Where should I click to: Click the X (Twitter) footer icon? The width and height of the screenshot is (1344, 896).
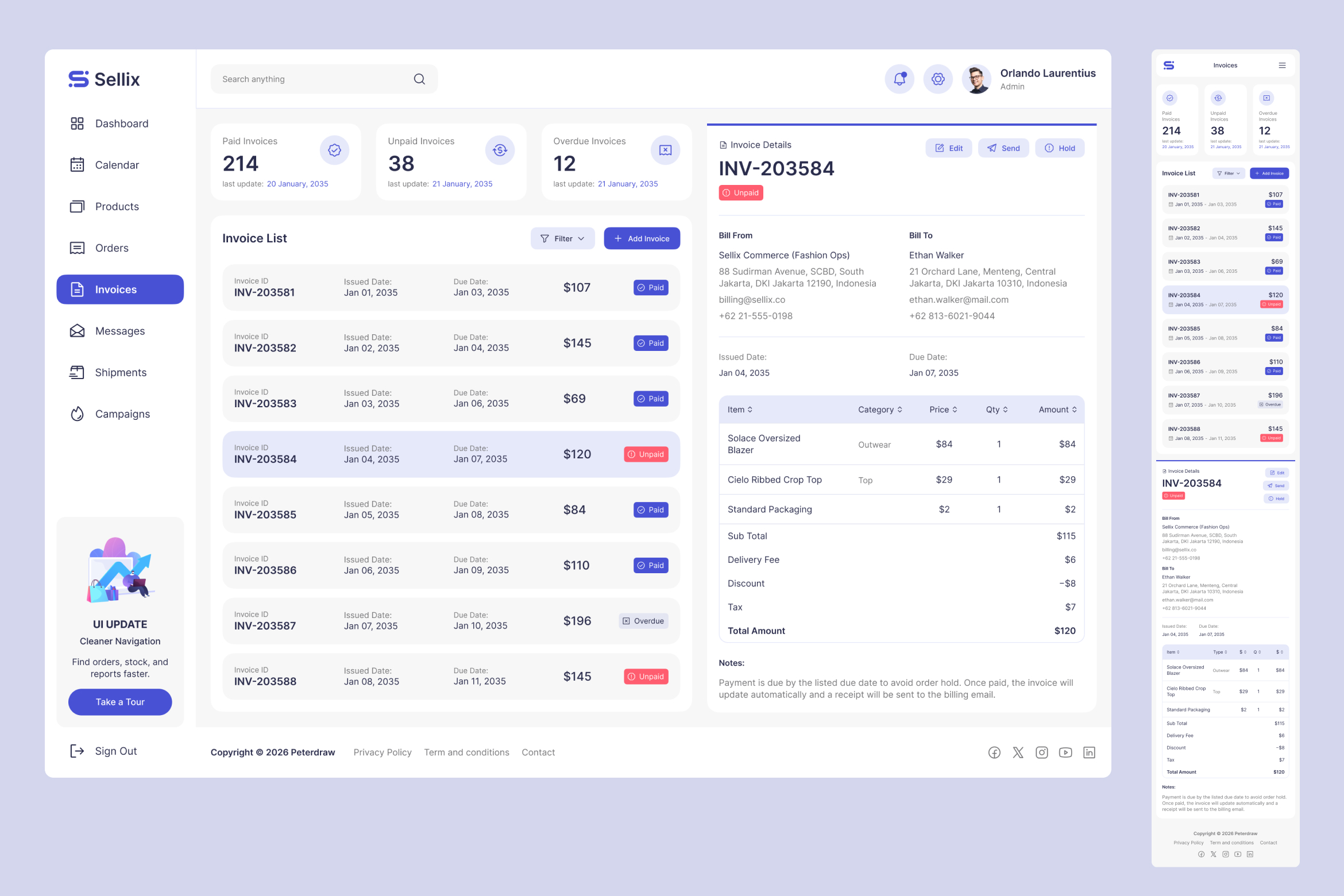(x=1018, y=752)
